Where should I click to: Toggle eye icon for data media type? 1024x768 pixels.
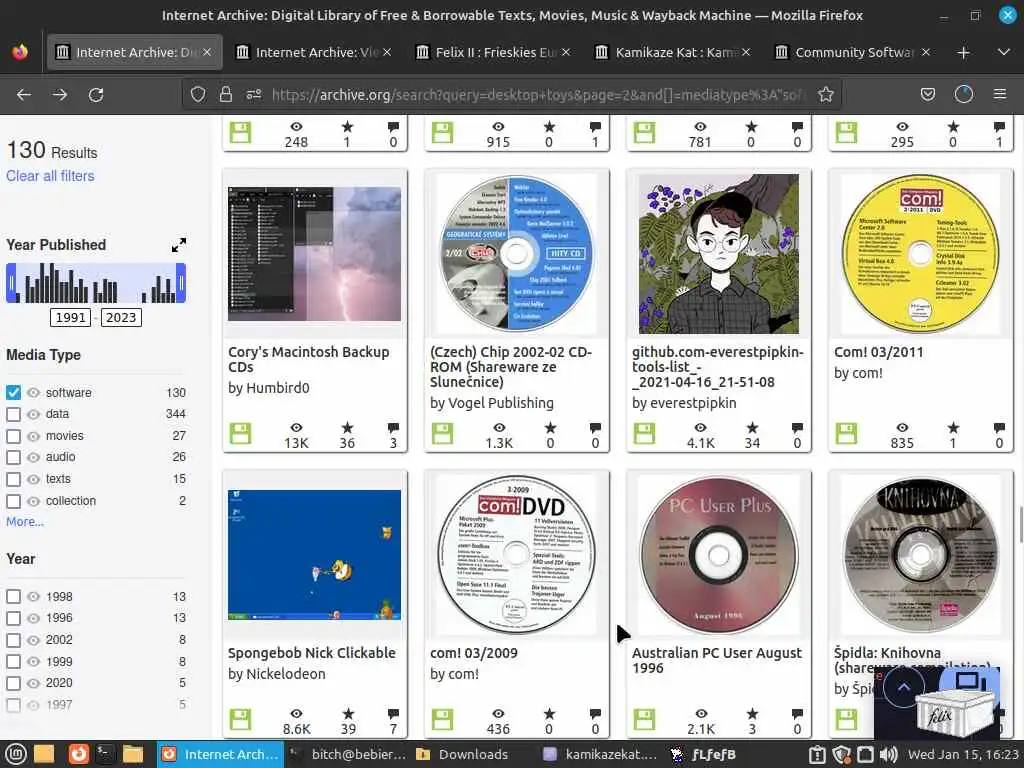click(x=33, y=414)
